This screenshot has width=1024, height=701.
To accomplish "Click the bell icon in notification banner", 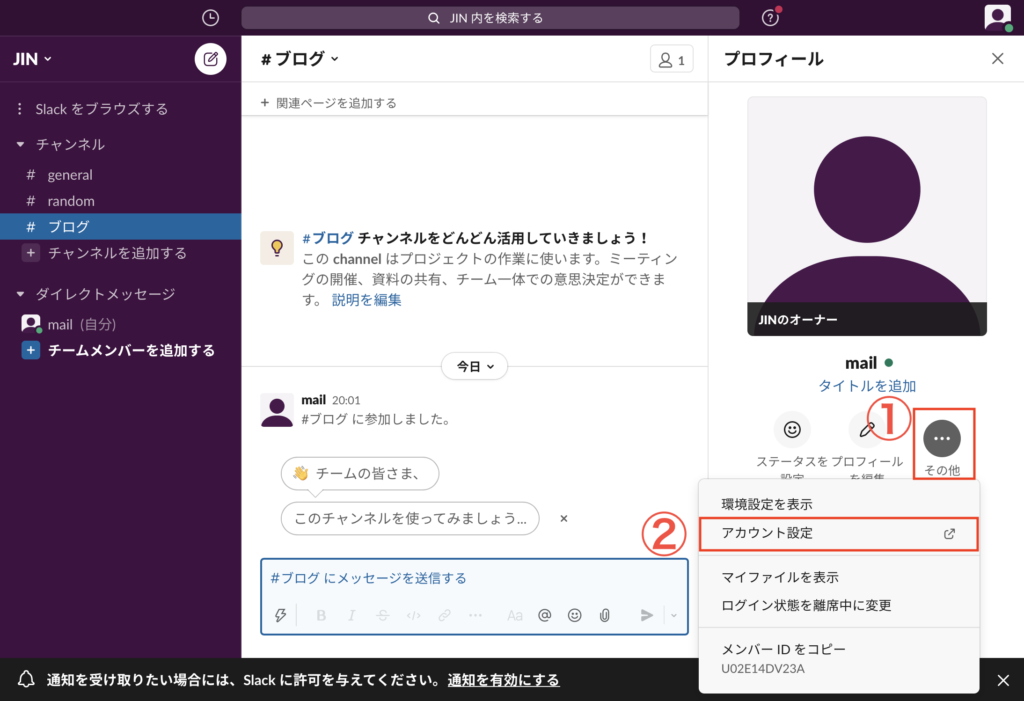I will click(26, 679).
